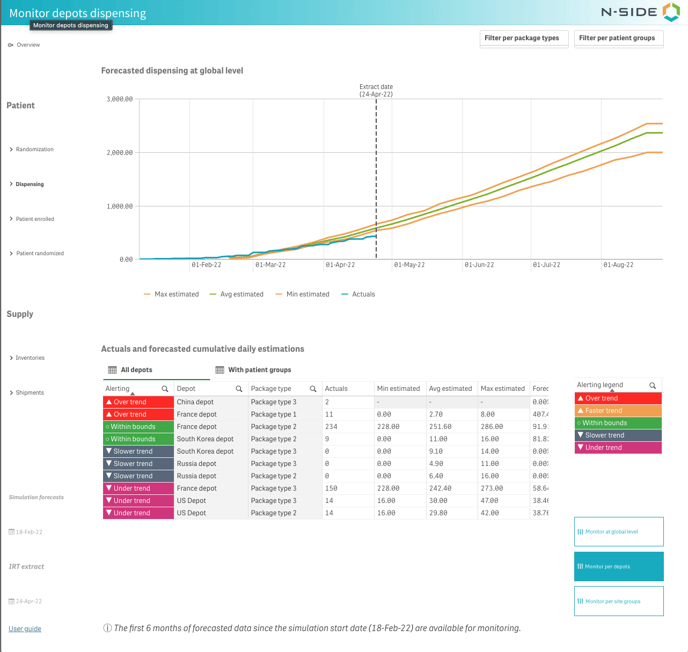This screenshot has height=652, width=688.
Task: Click the Alerting legend search icon
Action: (x=653, y=385)
